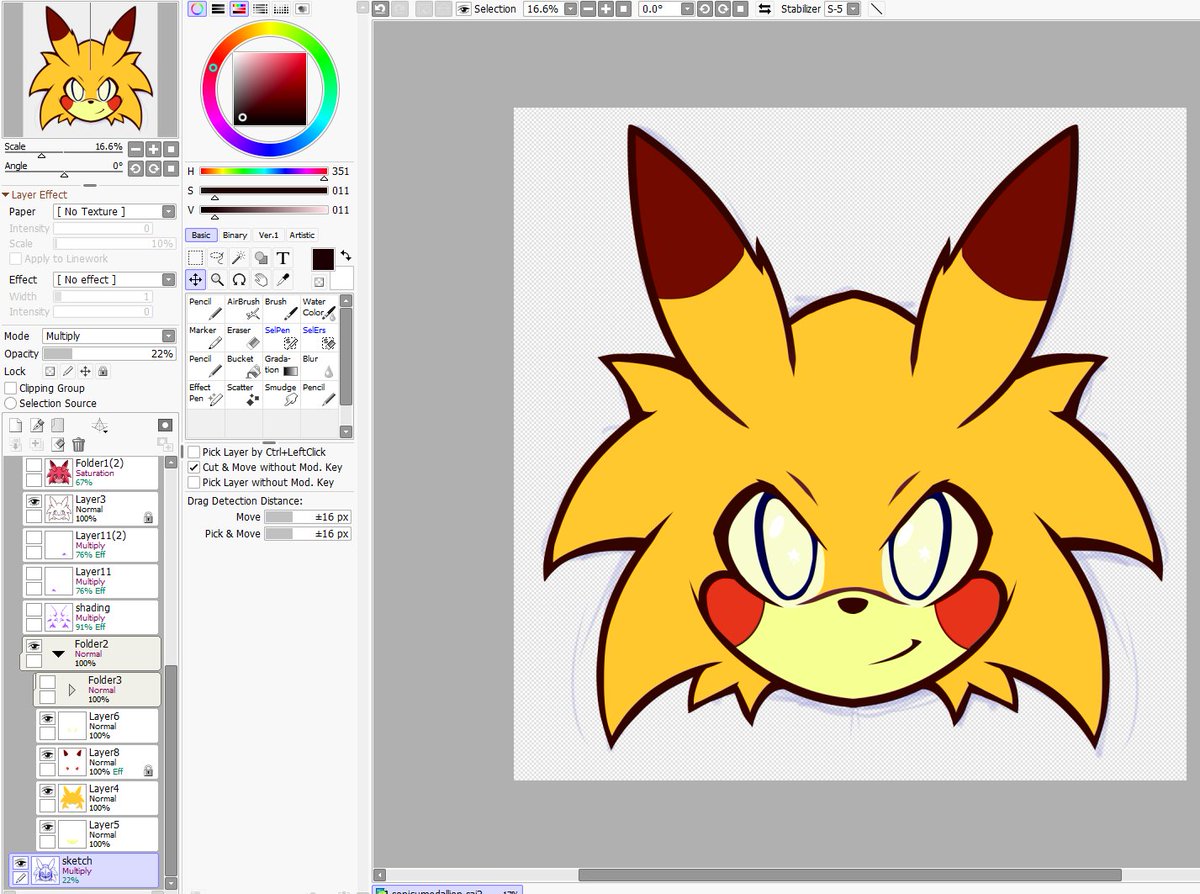Zoom in with toolbar plus button

[x=605, y=9]
